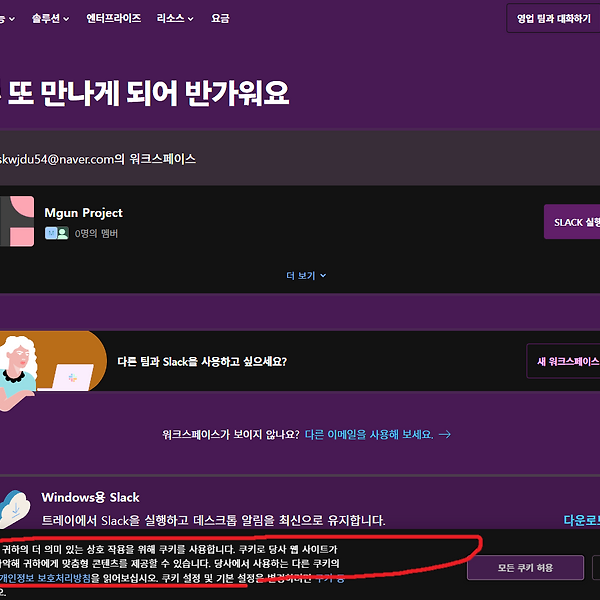
Task: Click the woman with laptop illustration
Action: pyautogui.click(x=53, y=370)
